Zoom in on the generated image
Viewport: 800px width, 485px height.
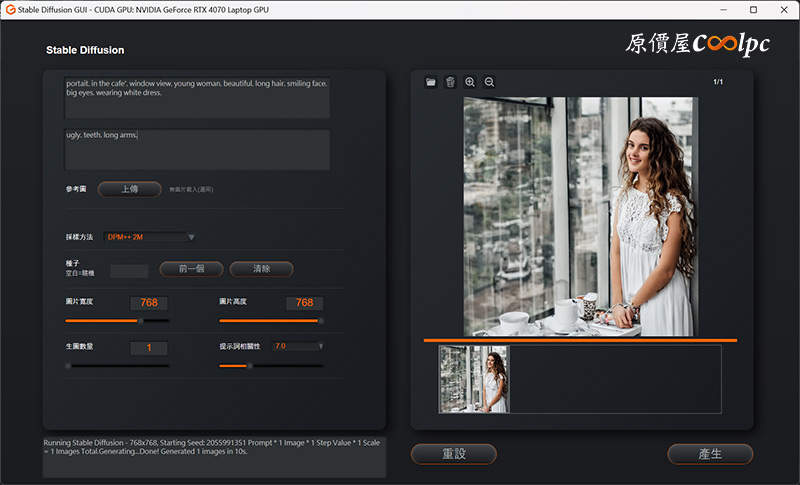(x=470, y=82)
